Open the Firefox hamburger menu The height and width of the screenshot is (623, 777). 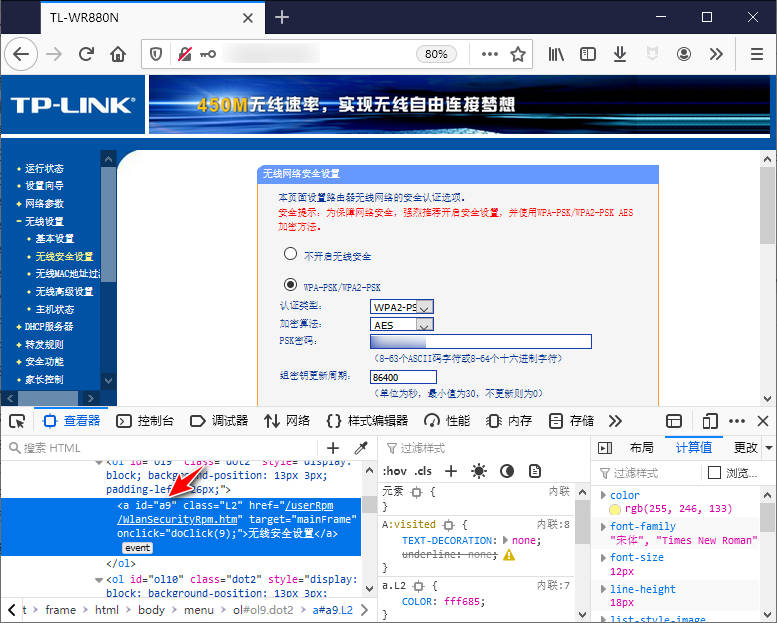[757, 54]
